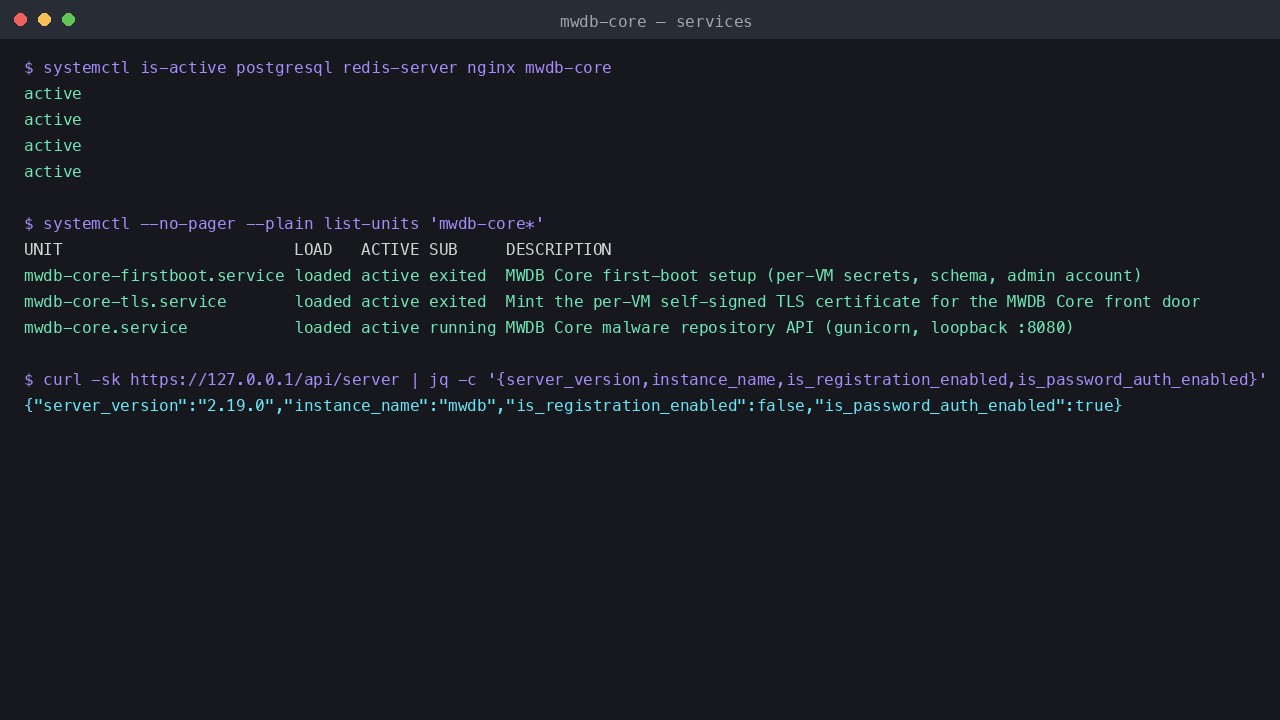Screen dimensions: 1280x720
Task: Click the fourth 'active' output line
Action: tap(53, 172)
